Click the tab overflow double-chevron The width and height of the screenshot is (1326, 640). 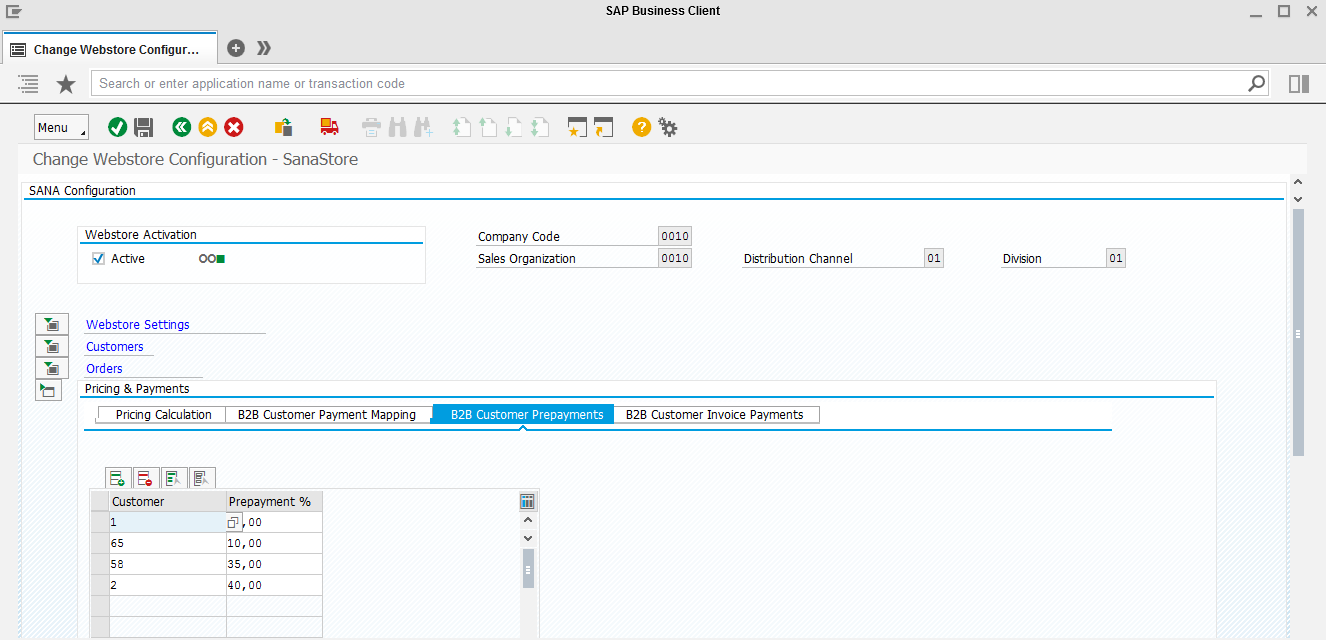(x=264, y=48)
